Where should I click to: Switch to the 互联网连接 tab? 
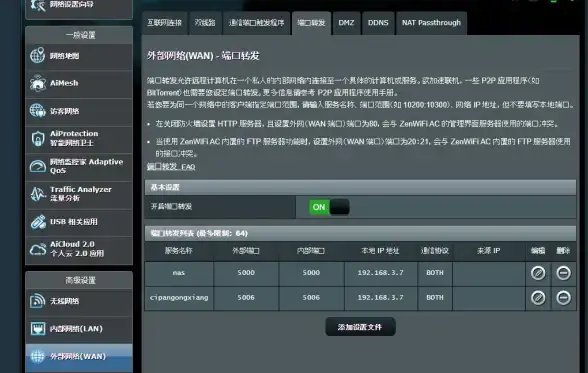pyautogui.click(x=164, y=23)
